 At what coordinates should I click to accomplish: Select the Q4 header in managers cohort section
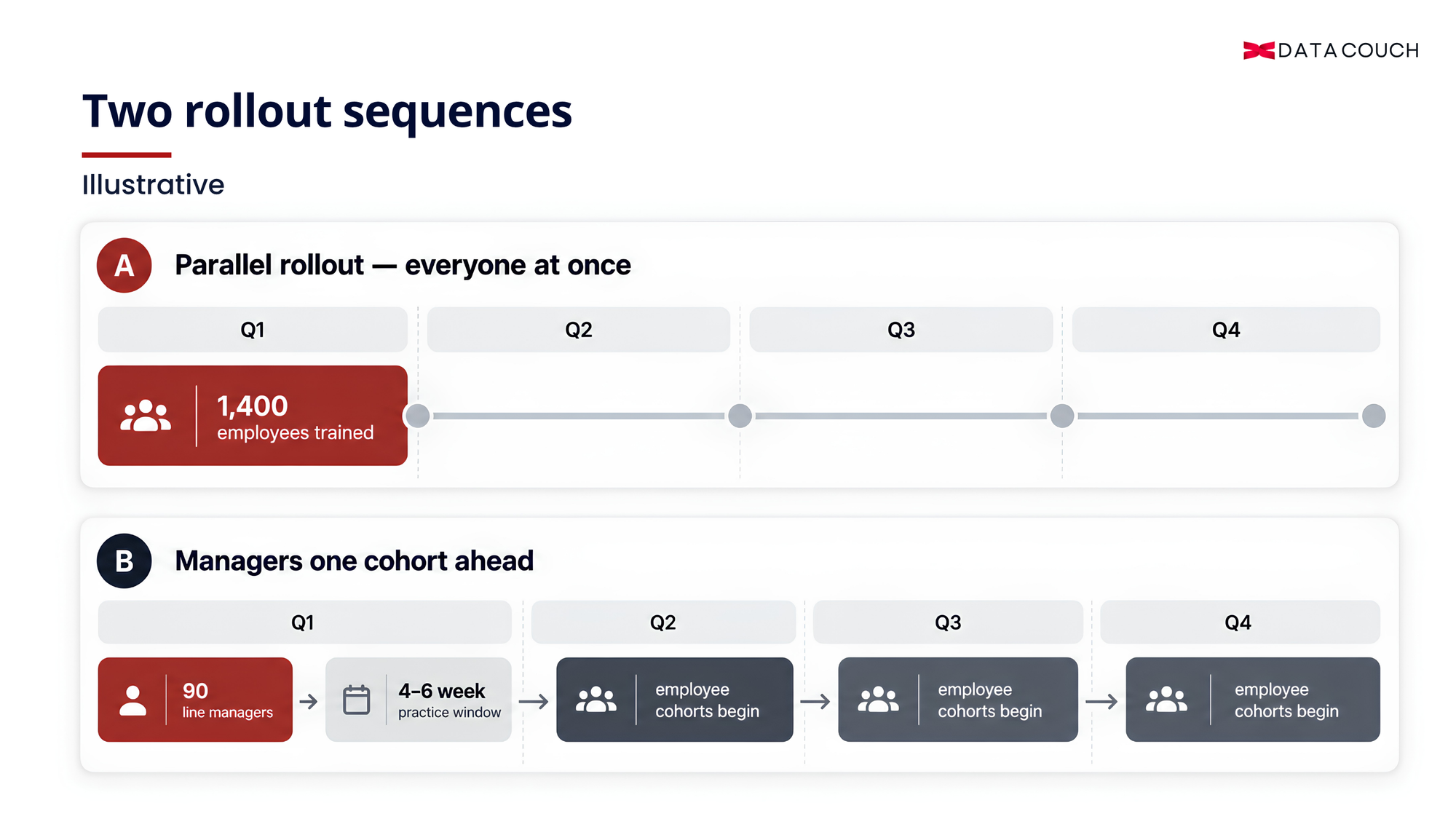click(1240, 622)
